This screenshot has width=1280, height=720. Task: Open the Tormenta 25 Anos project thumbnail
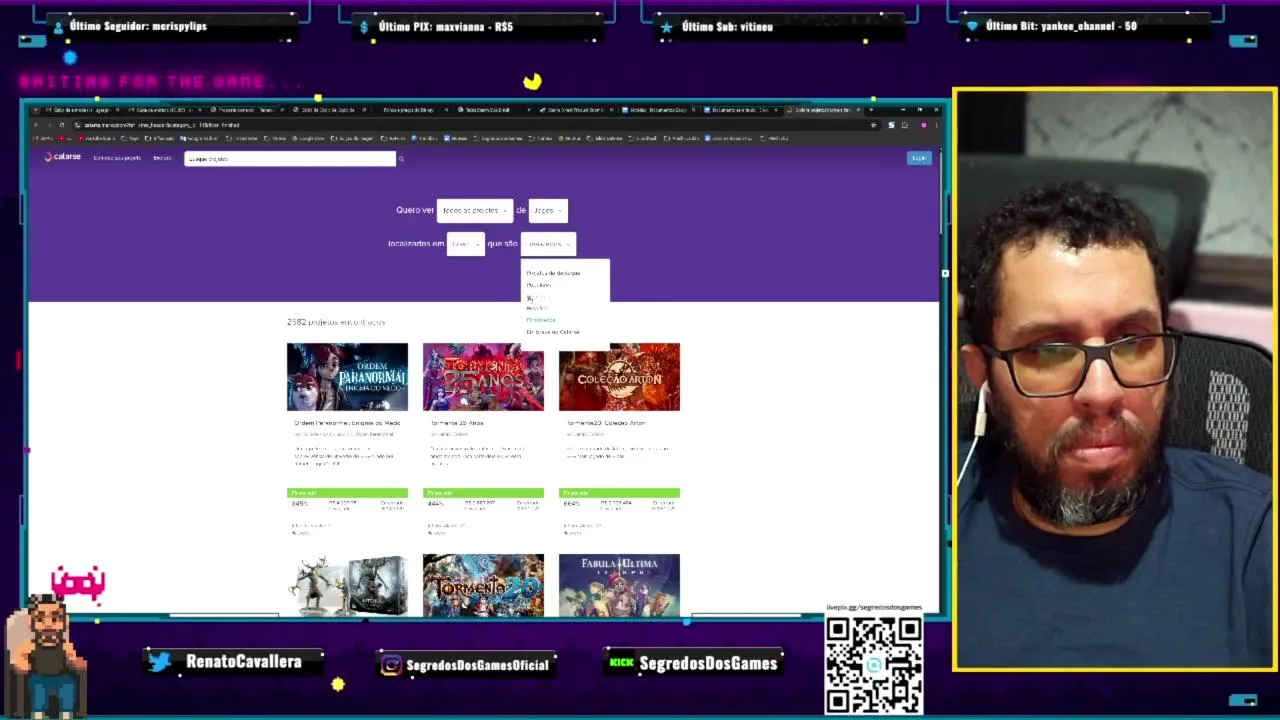tap(483, 377)
